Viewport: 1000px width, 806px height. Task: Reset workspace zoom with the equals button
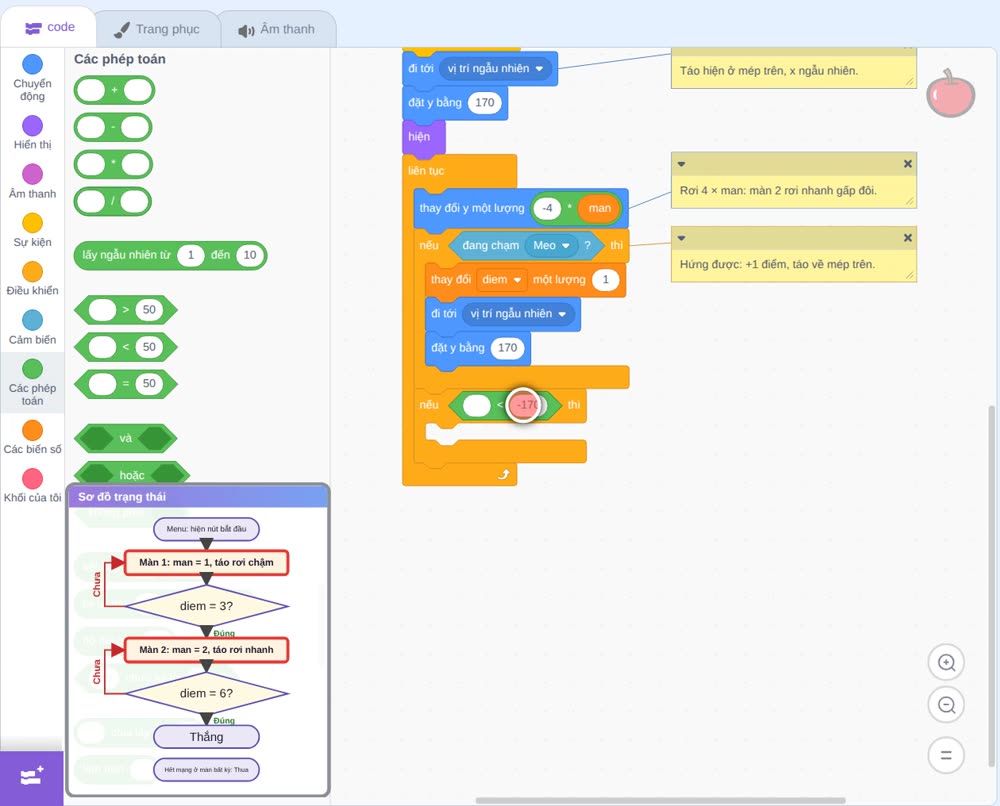coord(946,755)
